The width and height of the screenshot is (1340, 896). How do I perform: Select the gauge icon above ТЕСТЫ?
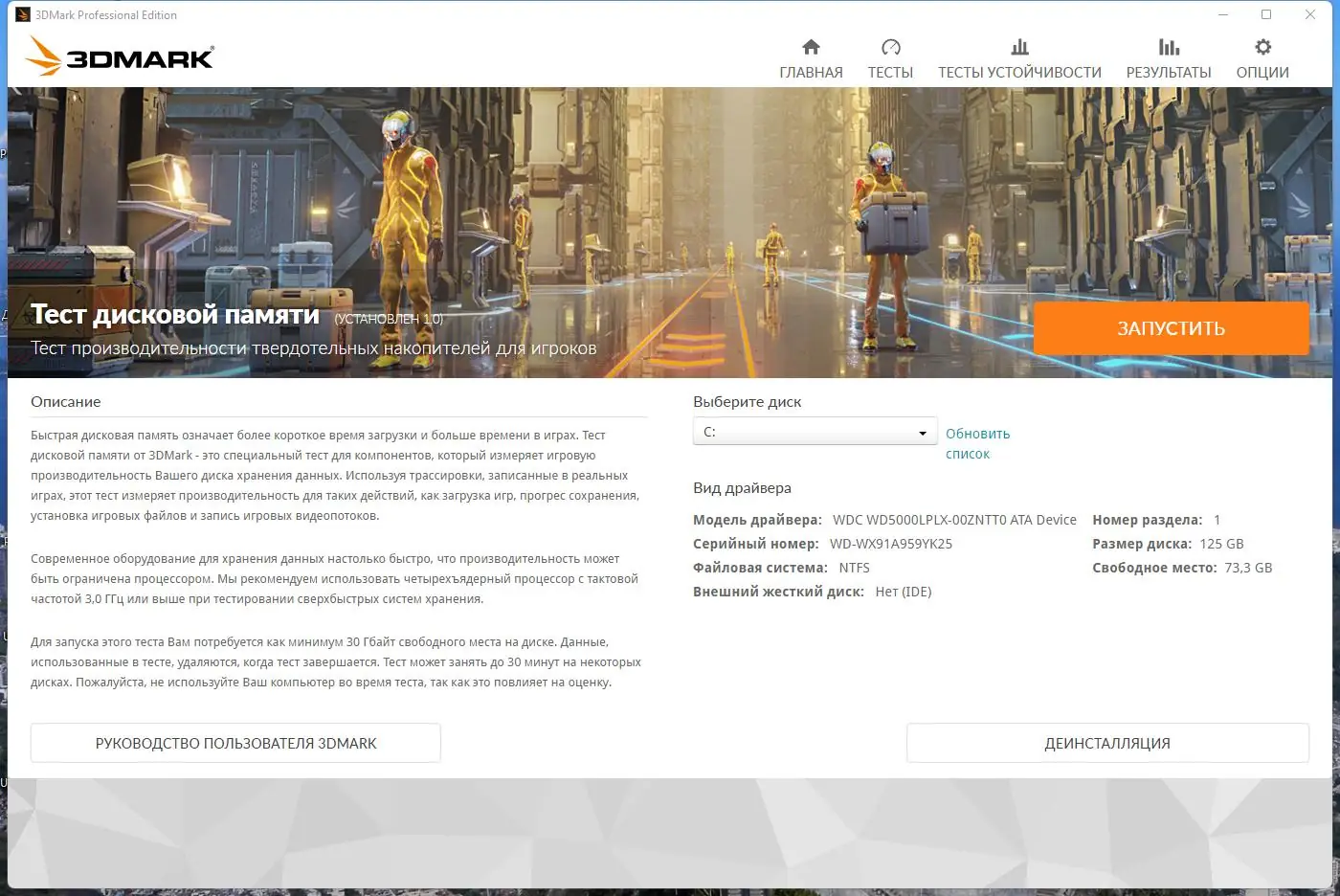(x=890, y=45)
